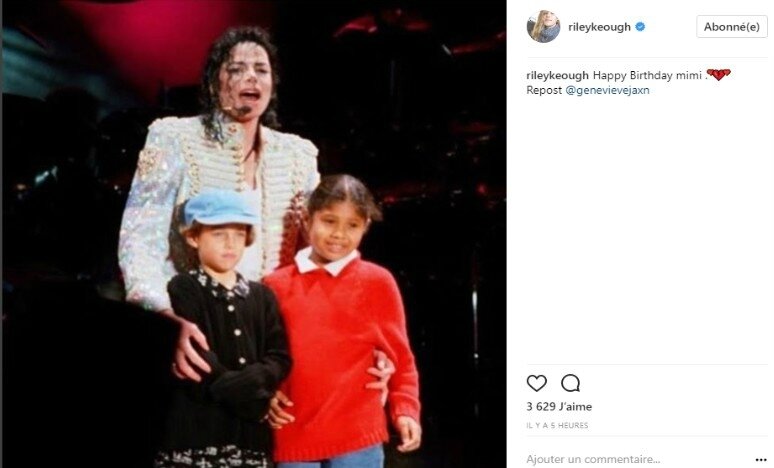The height and width of the screenshot is (468, 774).
Task: Open the 'Il y a 5 heures' timestamp
Action: 557,425
